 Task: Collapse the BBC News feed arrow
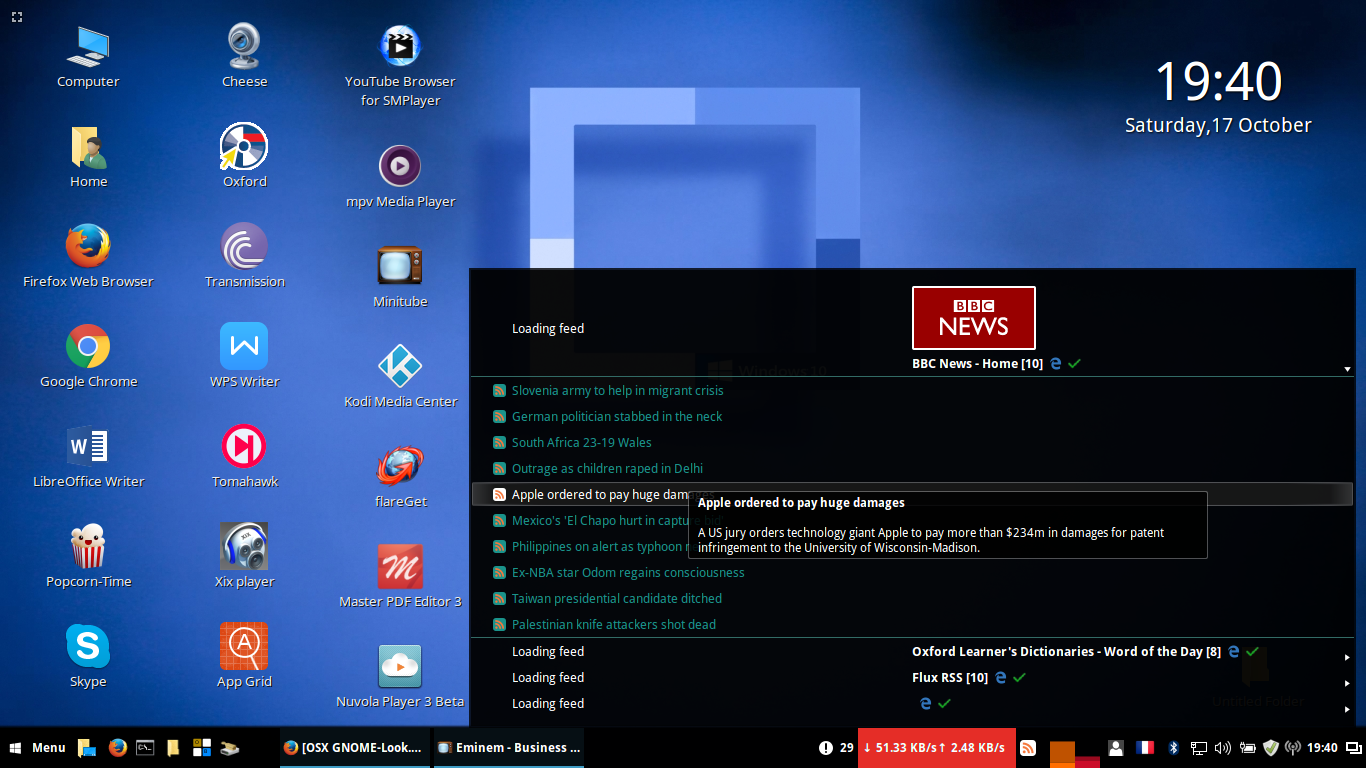coord(1347,370)
